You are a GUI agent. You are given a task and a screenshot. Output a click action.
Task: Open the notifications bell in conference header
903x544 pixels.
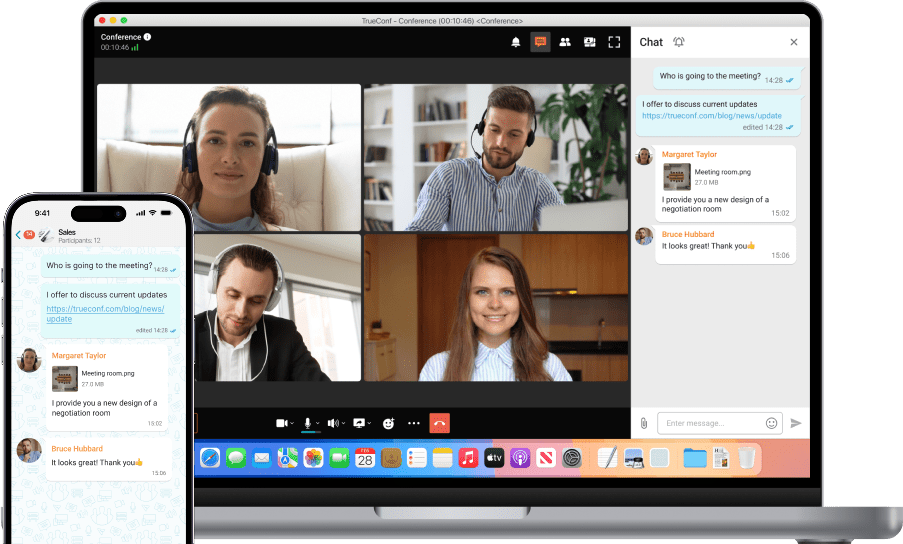pyautogui.click(x=516, y=42)
